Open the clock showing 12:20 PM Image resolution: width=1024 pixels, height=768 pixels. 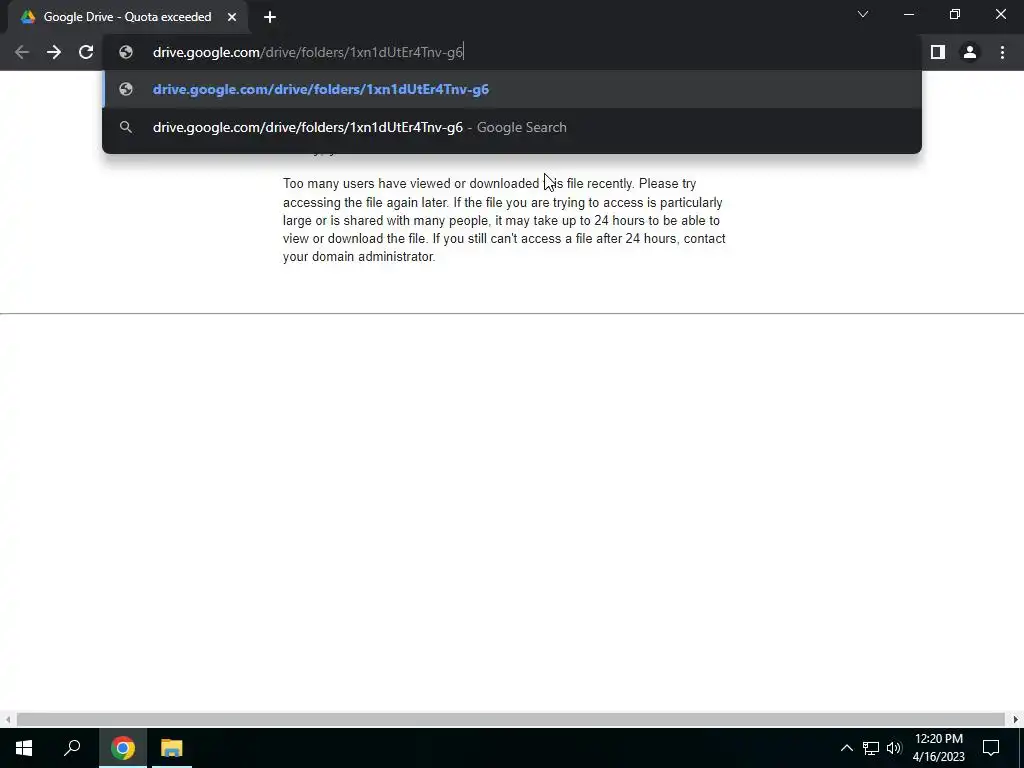point(938,748)
